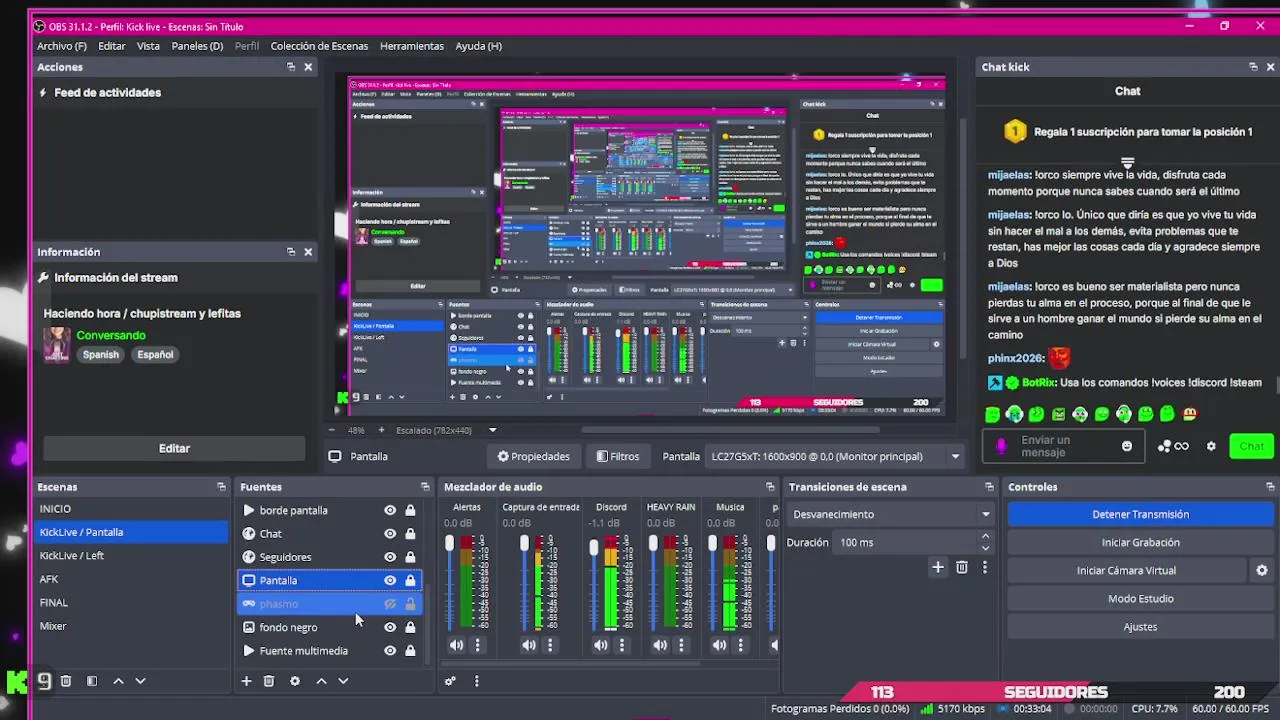The height and width of the screenshot is (720, 1280).
Task: Mute the Captura de entrada channel
Action: (x=528, y=645)
